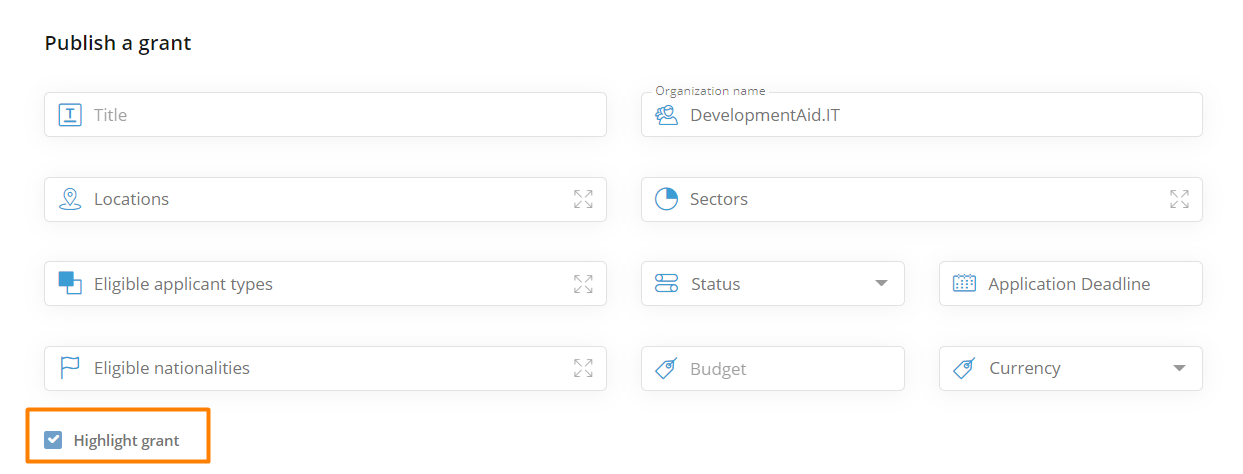Click the Title text icon
This screenshot has width=1243, height=474.
(70, 115)
